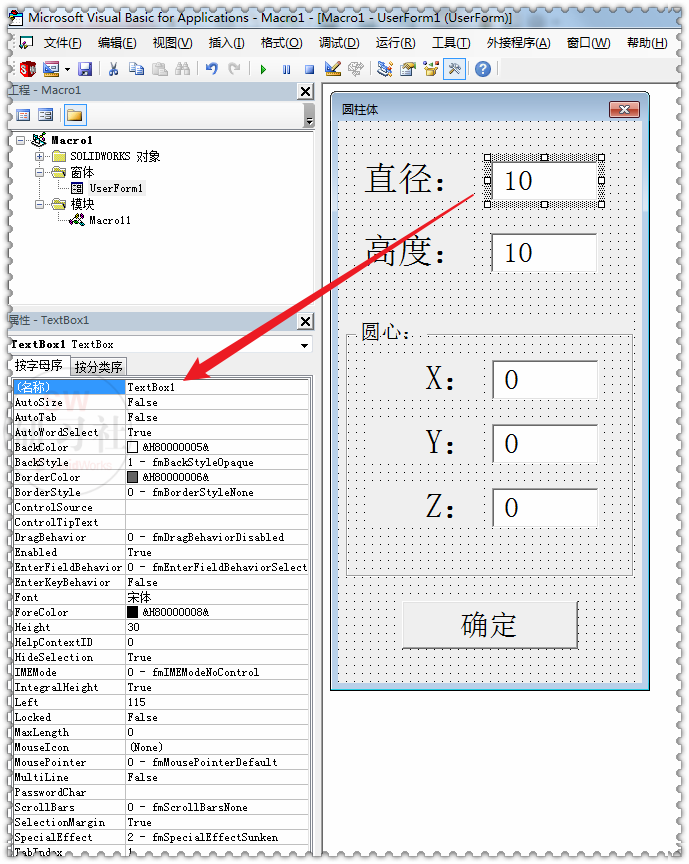The width and height of the screenshot is (689, 864).
Task: Select Macro11 module in project tree
Action: (x=110, y=220)
